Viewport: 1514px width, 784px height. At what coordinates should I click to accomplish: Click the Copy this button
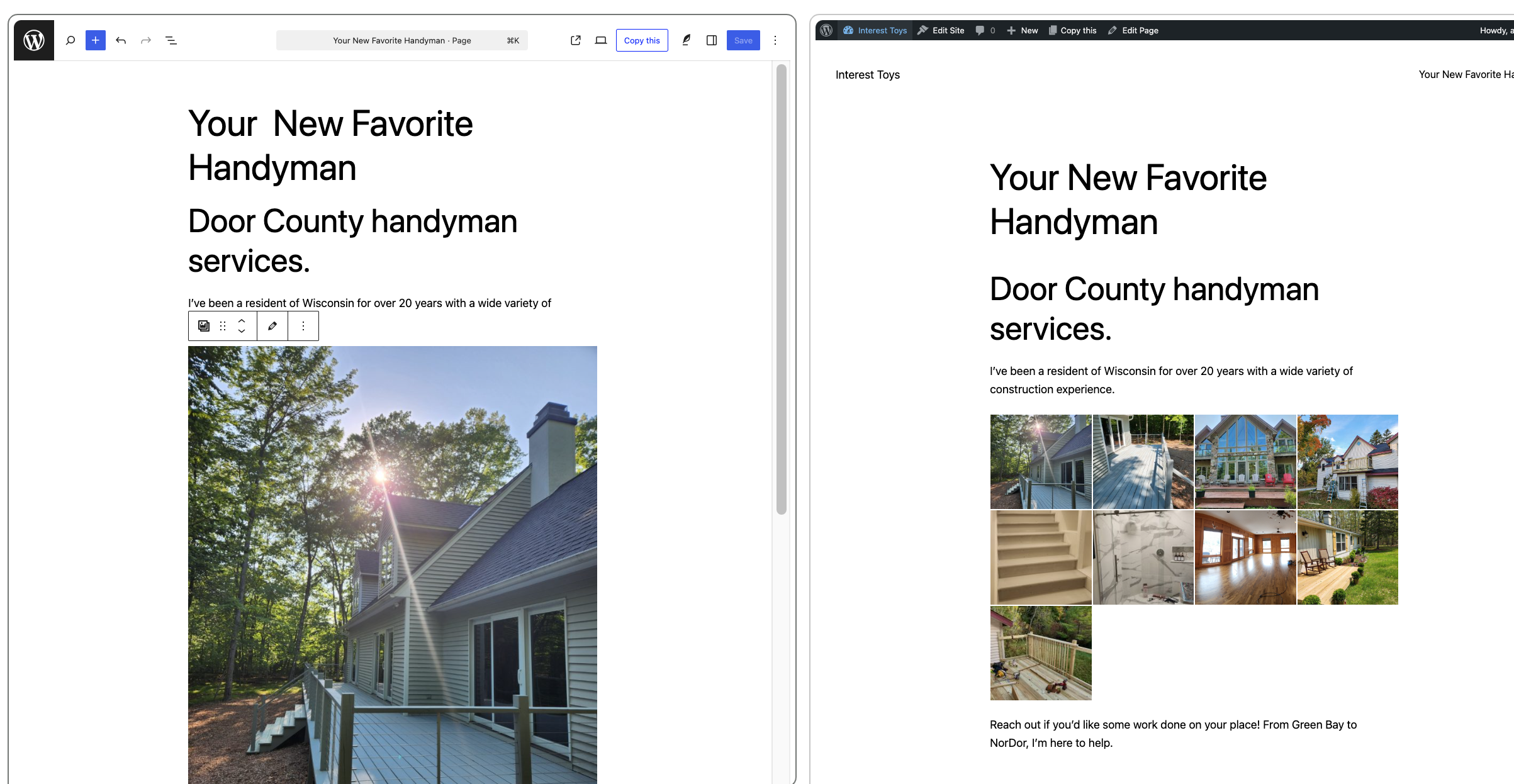click(x=642, y=40)
